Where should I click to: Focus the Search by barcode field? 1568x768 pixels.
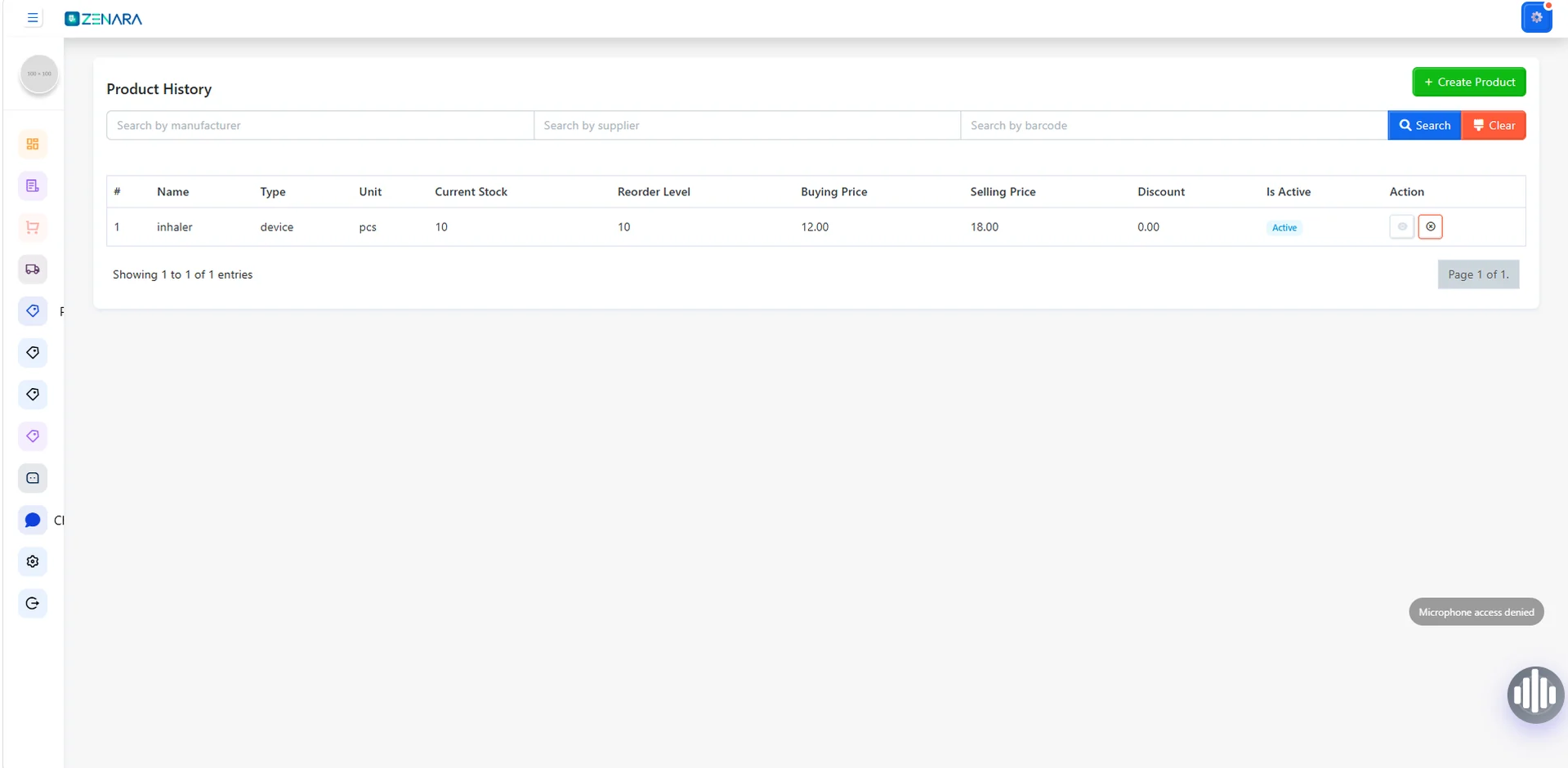coord(1174,125)
